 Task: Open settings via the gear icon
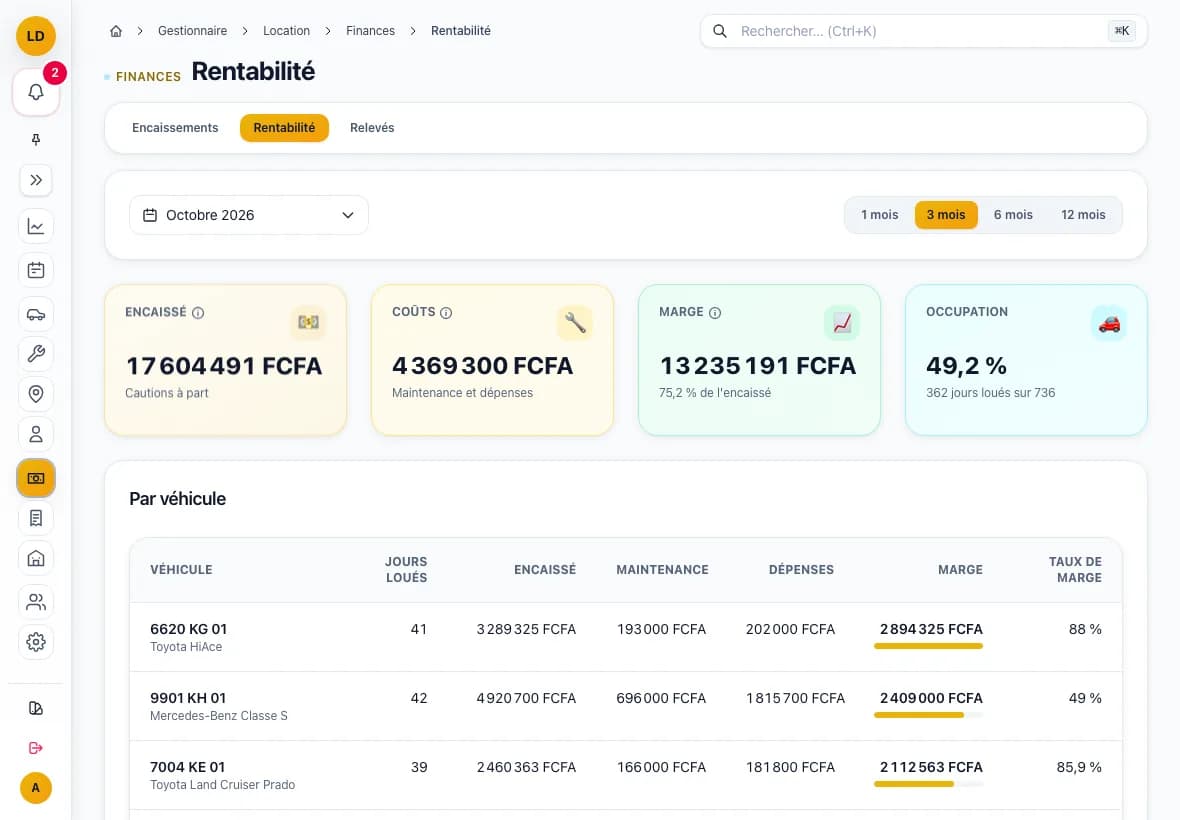[35, 642]
